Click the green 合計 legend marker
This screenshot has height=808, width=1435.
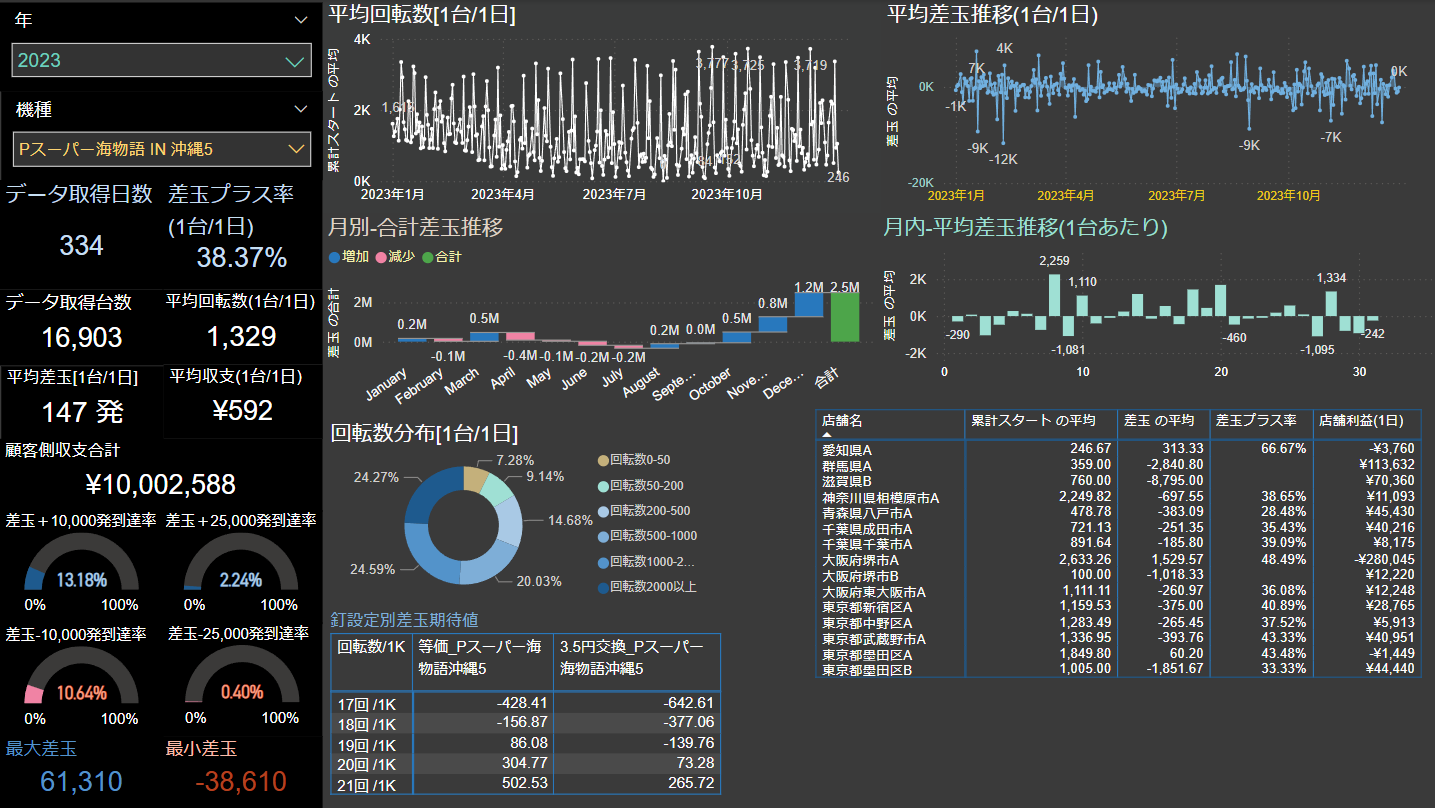(428, 257)
